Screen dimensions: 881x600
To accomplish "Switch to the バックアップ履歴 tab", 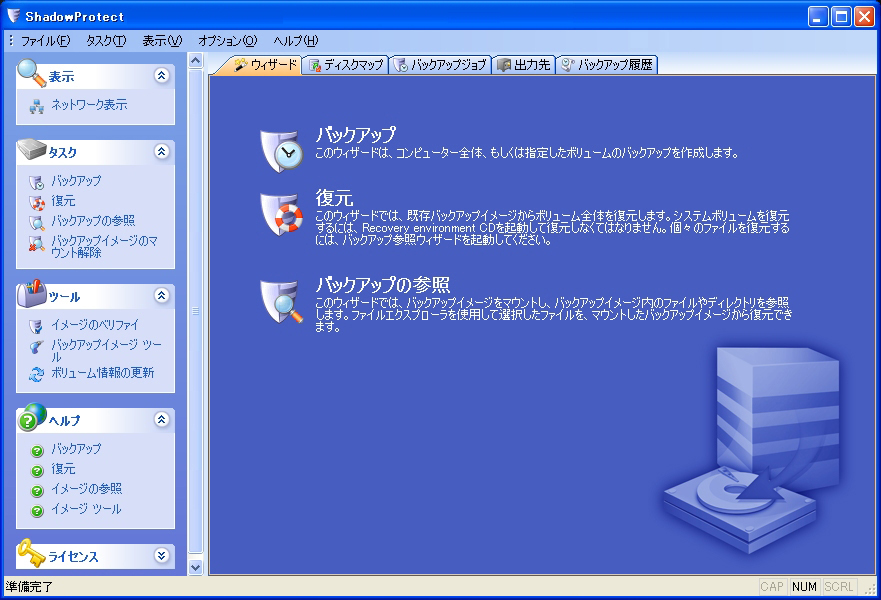I will tap(607, 65).
